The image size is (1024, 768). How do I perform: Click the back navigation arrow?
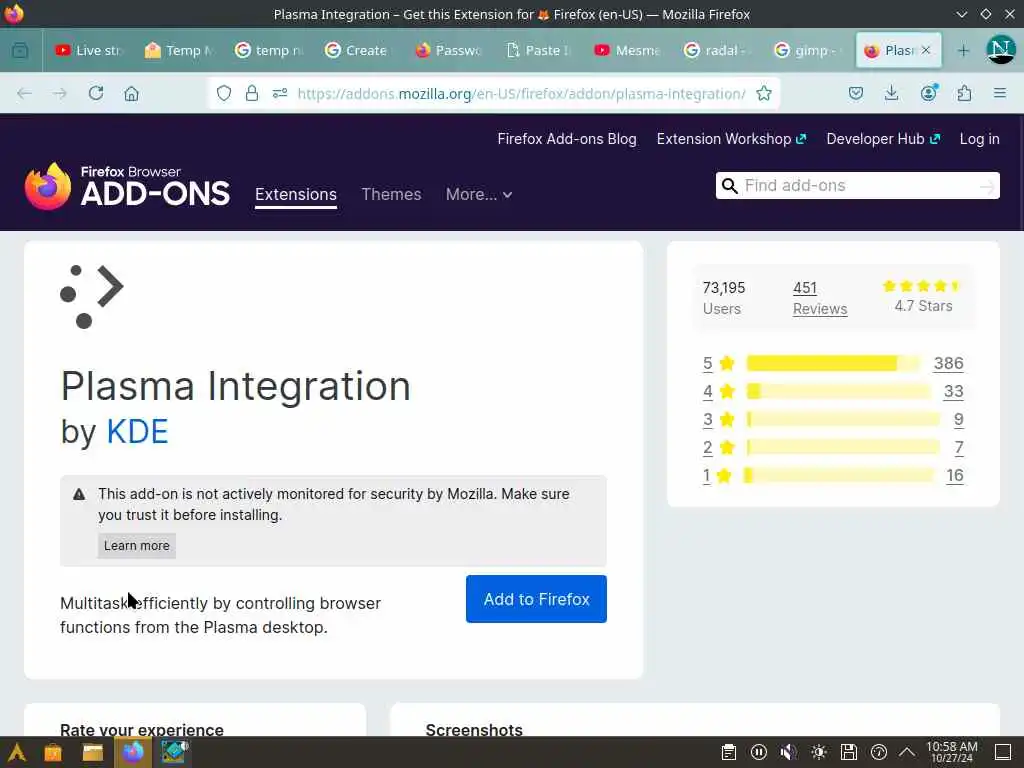tap(24, 93)
